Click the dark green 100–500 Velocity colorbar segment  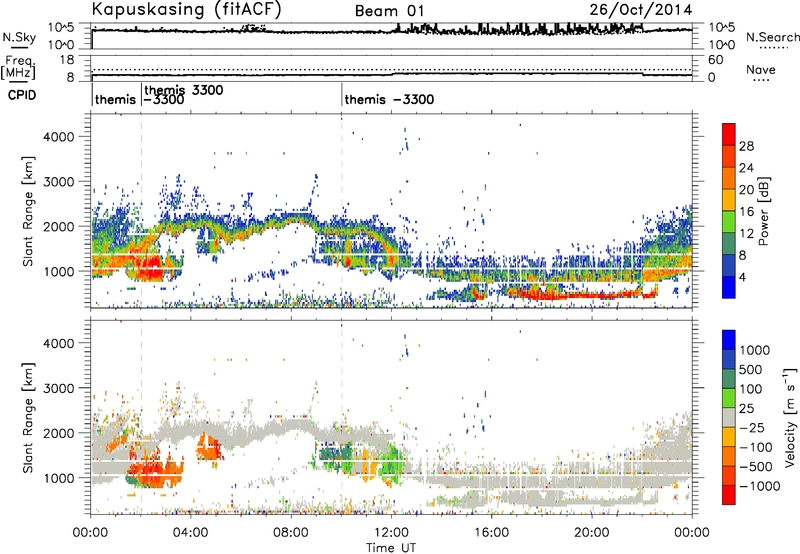tap(729, 379)
